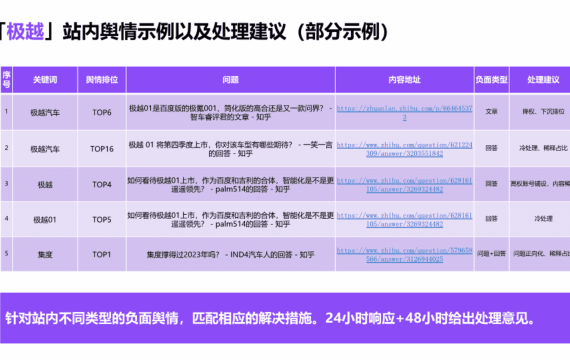Image resolution: width=570 pixels, height=360 pixels.
Task: Select the 极越 keyword cell in the TOP4 row
Action: tap(45, 185)
